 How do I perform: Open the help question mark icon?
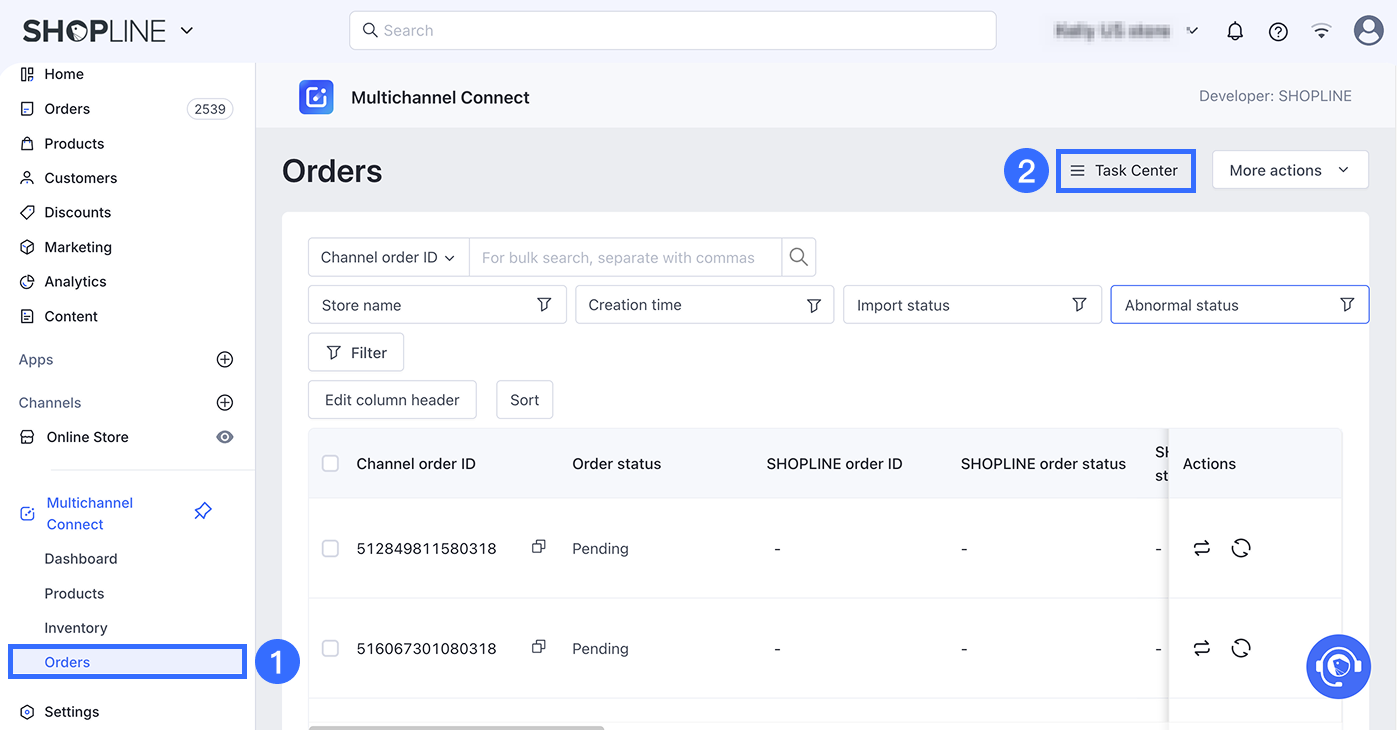click(1278, 31)
